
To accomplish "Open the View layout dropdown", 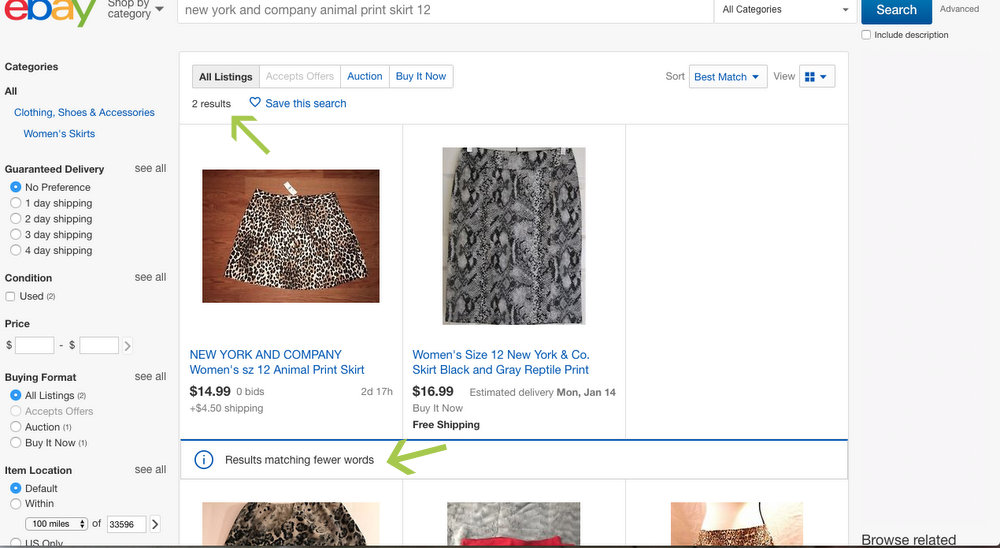I will pos(816,77).
